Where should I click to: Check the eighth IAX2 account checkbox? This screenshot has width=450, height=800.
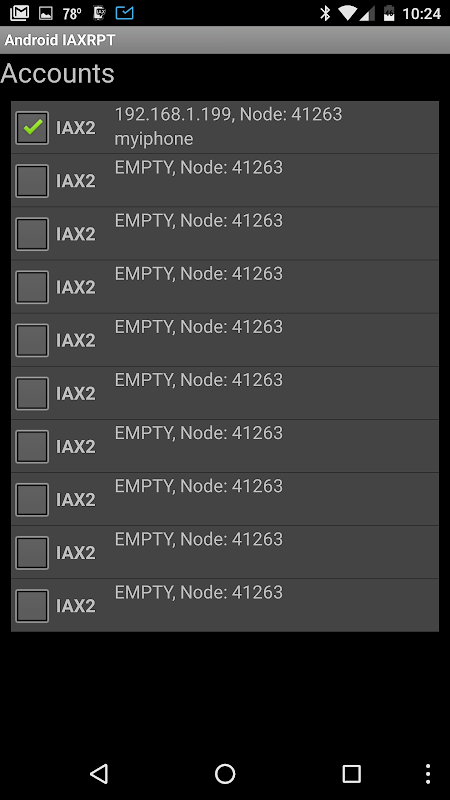pyautogui.click(x=32, y=499)
